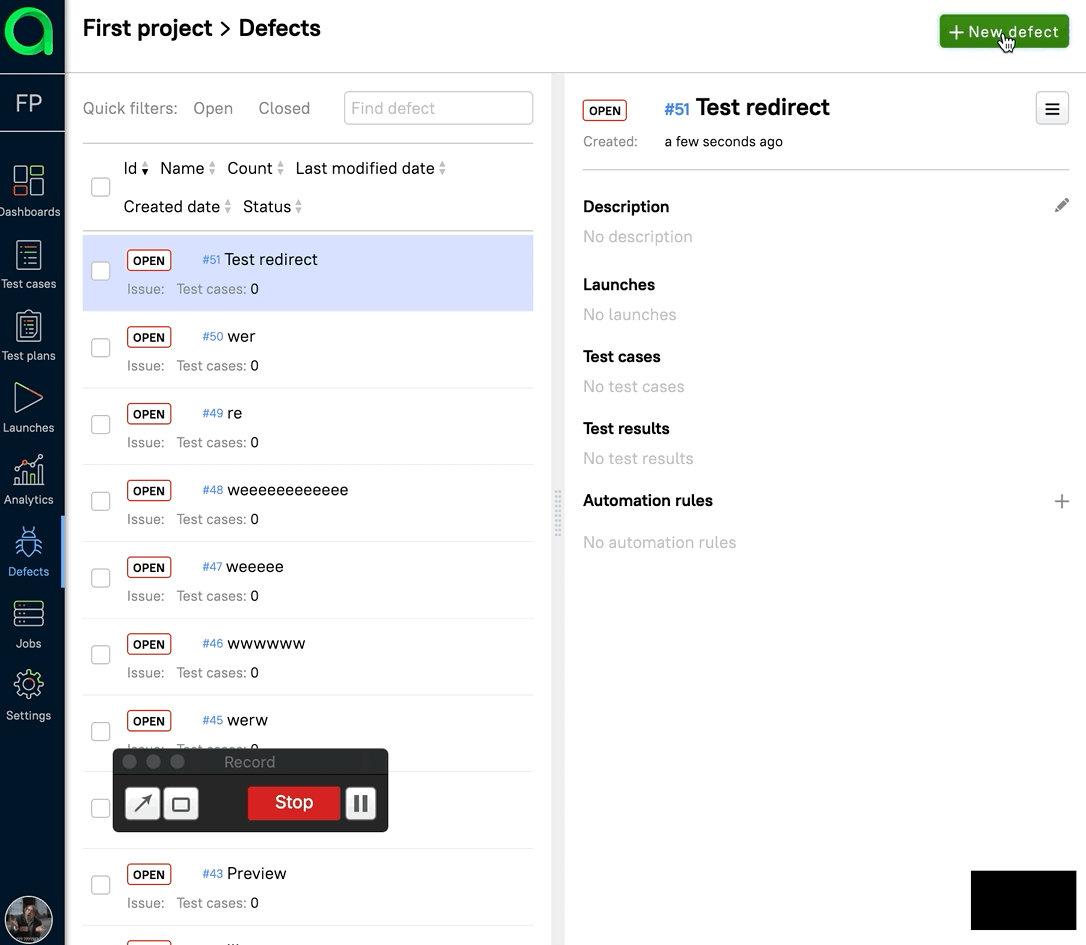Click the Find defect search field
1086x945 pixels.
438,108
